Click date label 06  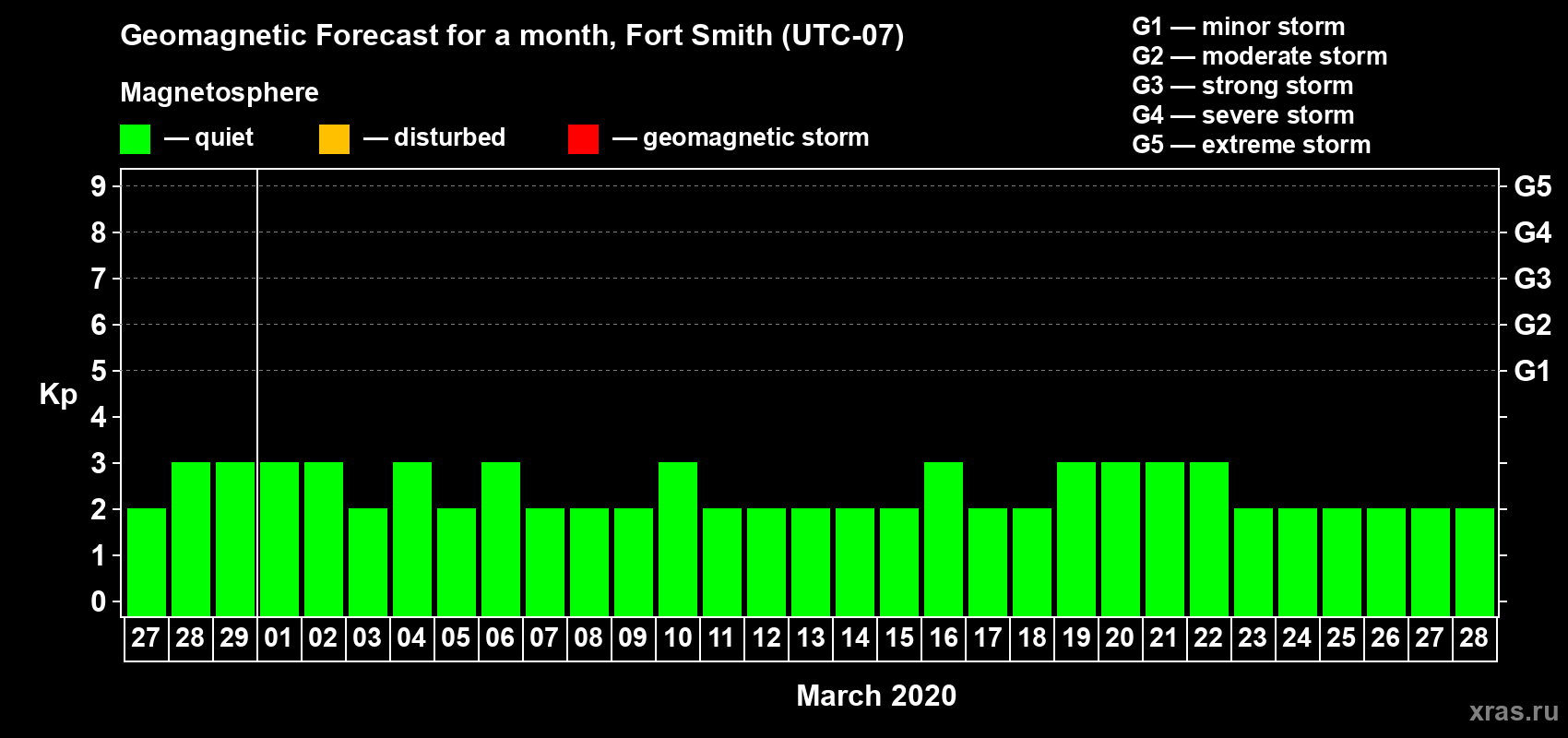click(500, 637)
